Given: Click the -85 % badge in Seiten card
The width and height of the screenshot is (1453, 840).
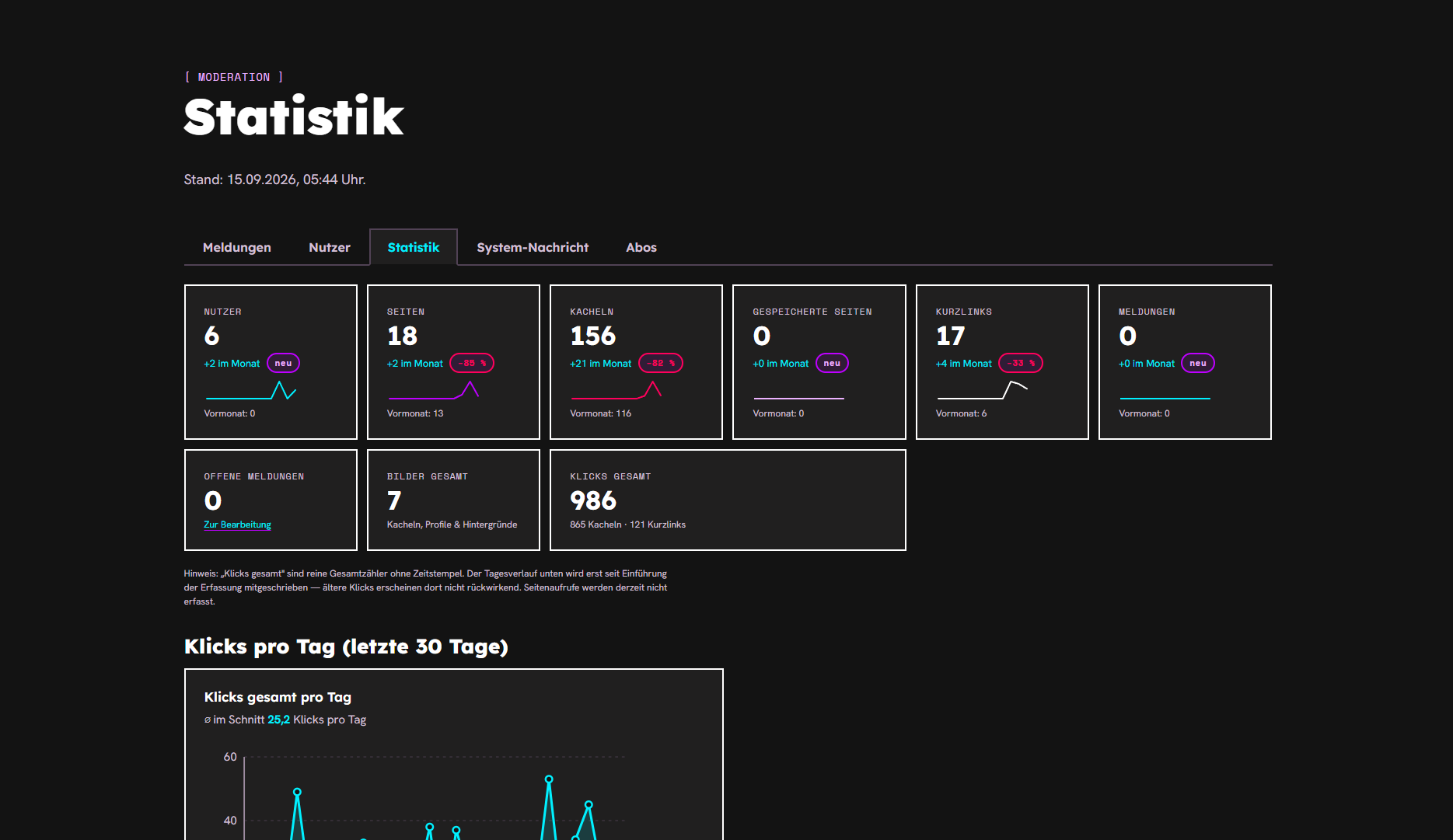Looking at the screenshot, I should [472, 363].
